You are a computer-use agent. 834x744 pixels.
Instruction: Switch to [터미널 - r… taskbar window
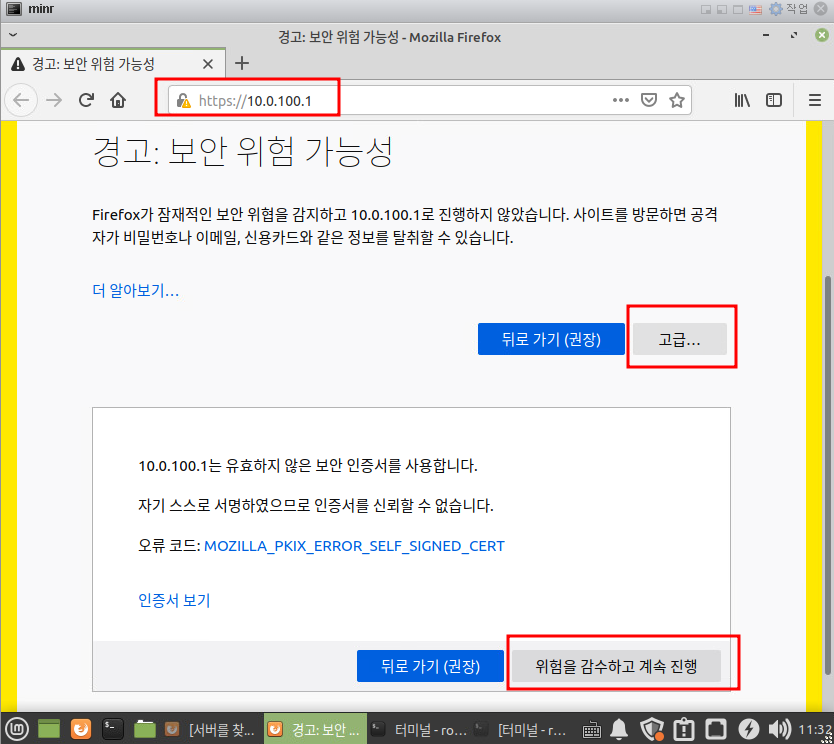click(521, 729)
